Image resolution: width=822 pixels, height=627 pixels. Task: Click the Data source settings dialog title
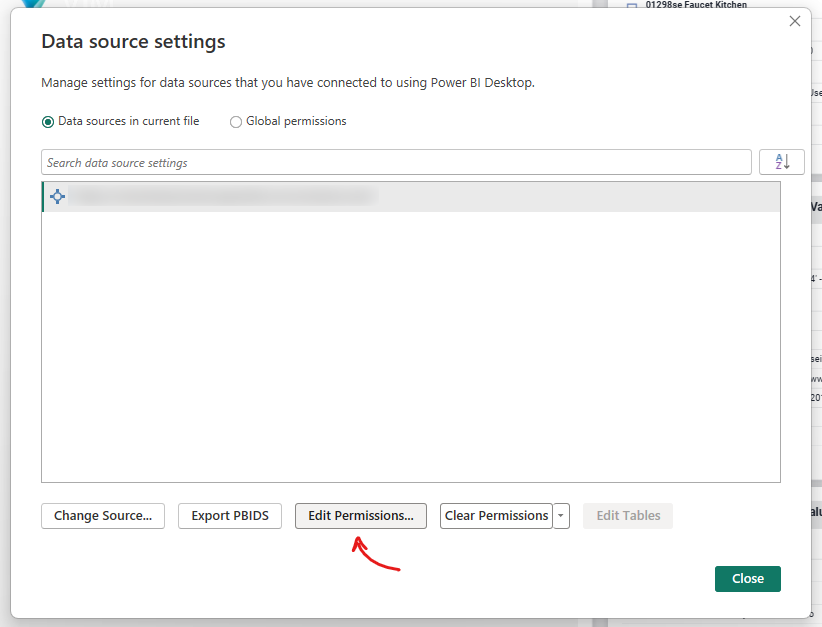click(133, 42)
